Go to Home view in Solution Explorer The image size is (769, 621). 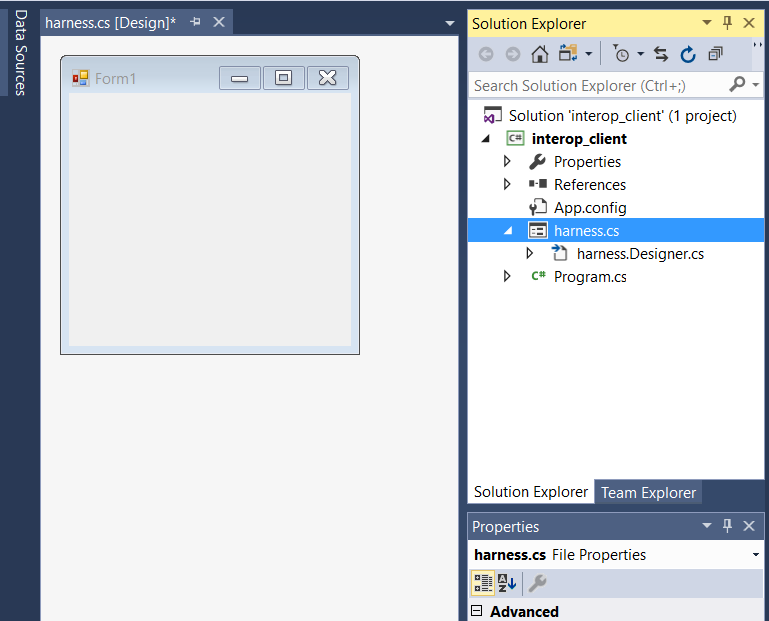tap(539, 54)
